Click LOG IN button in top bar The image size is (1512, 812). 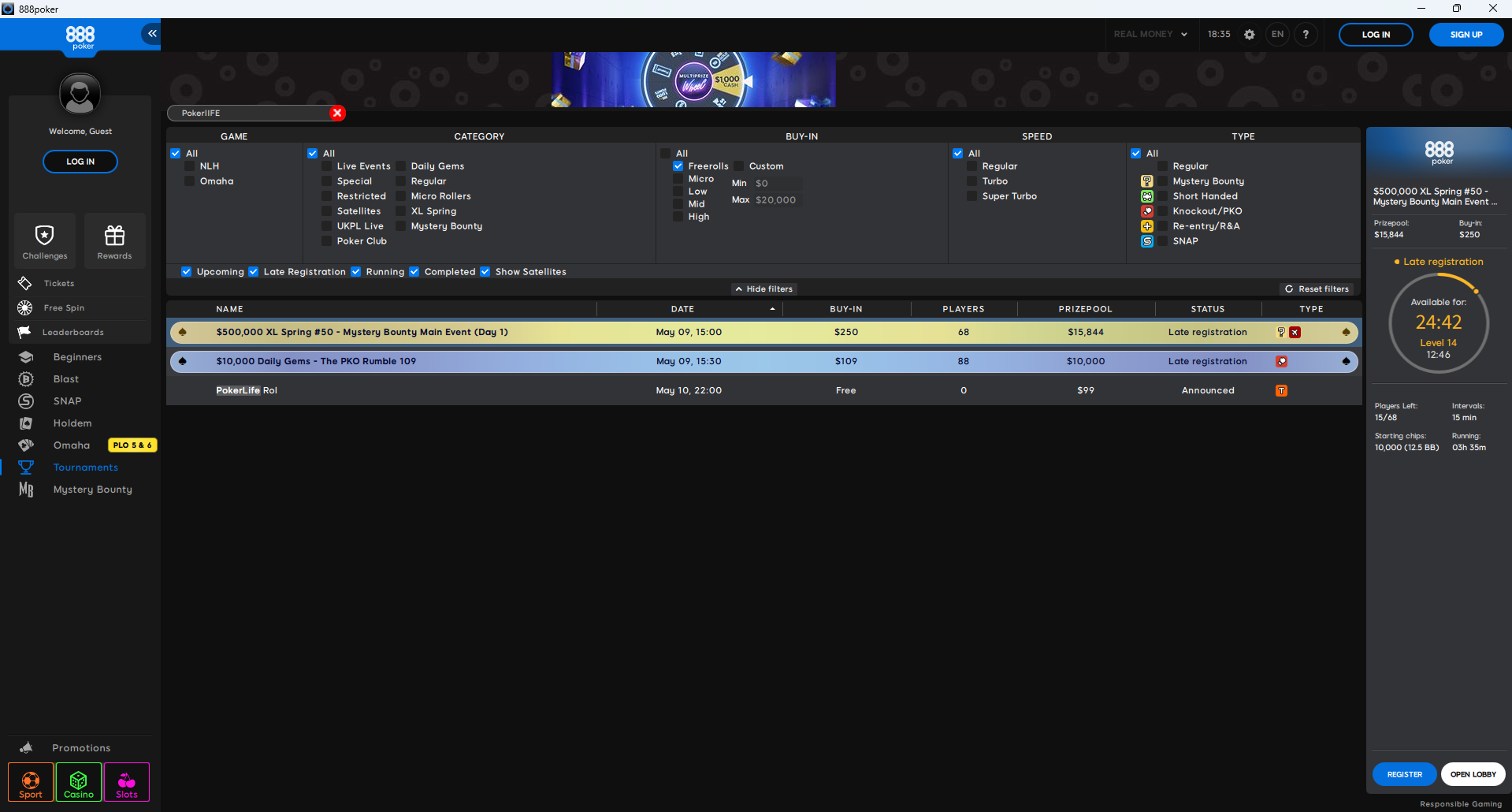[1376, 35]
